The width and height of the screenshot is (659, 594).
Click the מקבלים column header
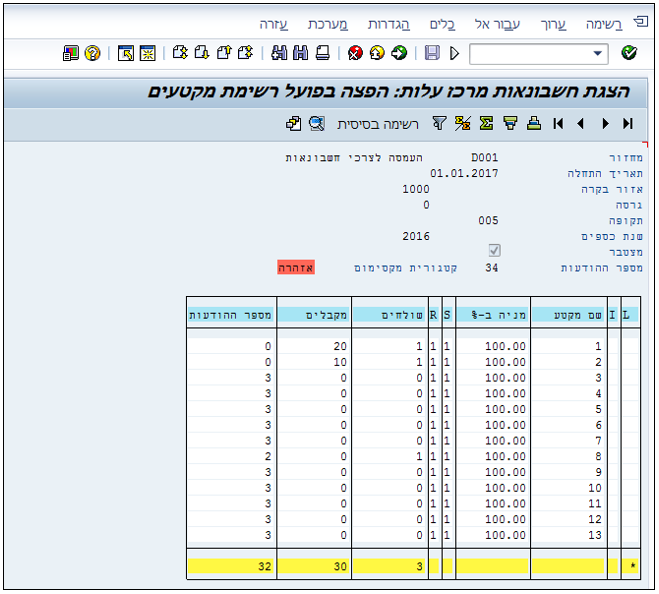(x=314, y=315)
